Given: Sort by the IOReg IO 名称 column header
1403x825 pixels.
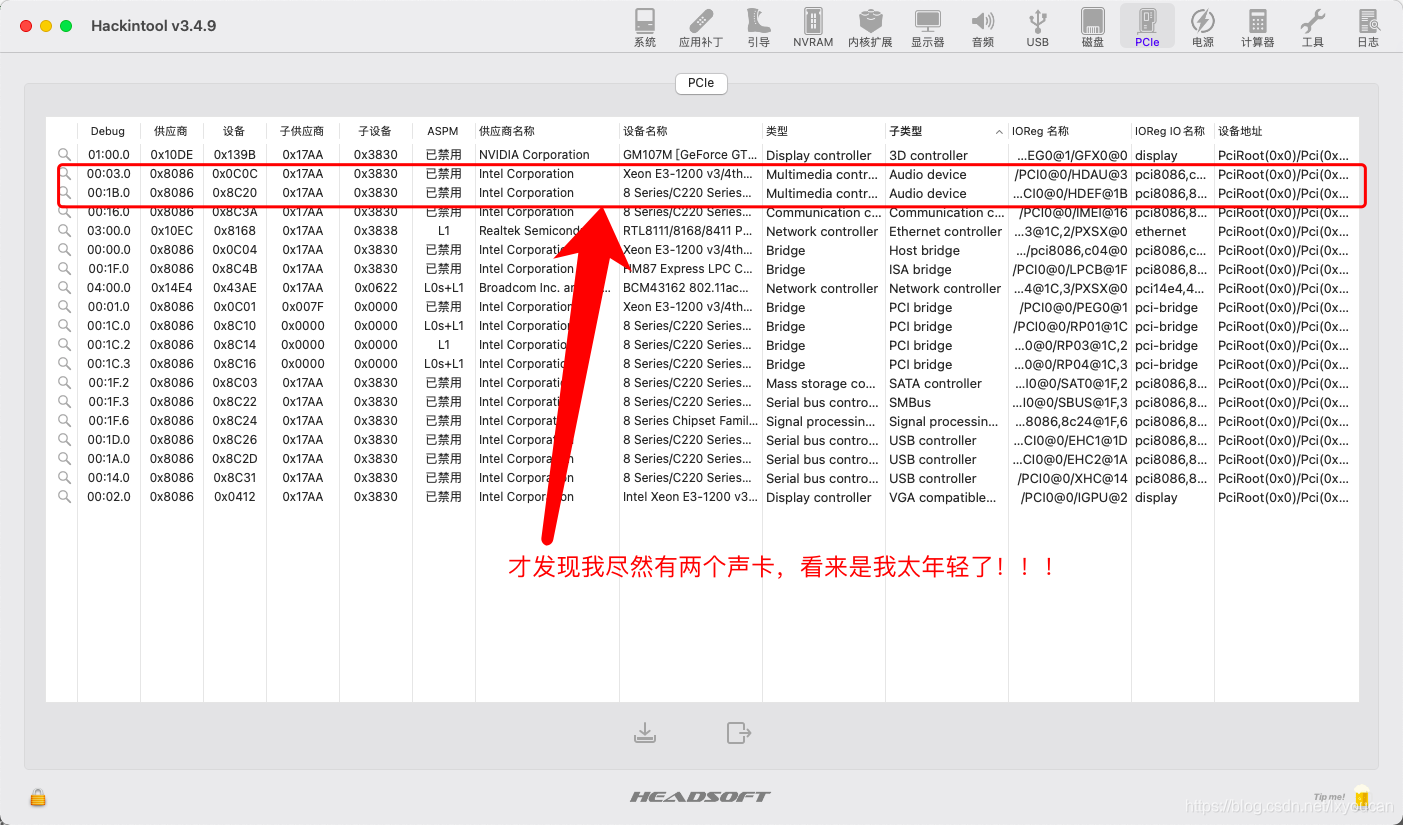Looking at the screenshot, I should pyautogui.click(x=1172, y=131).
